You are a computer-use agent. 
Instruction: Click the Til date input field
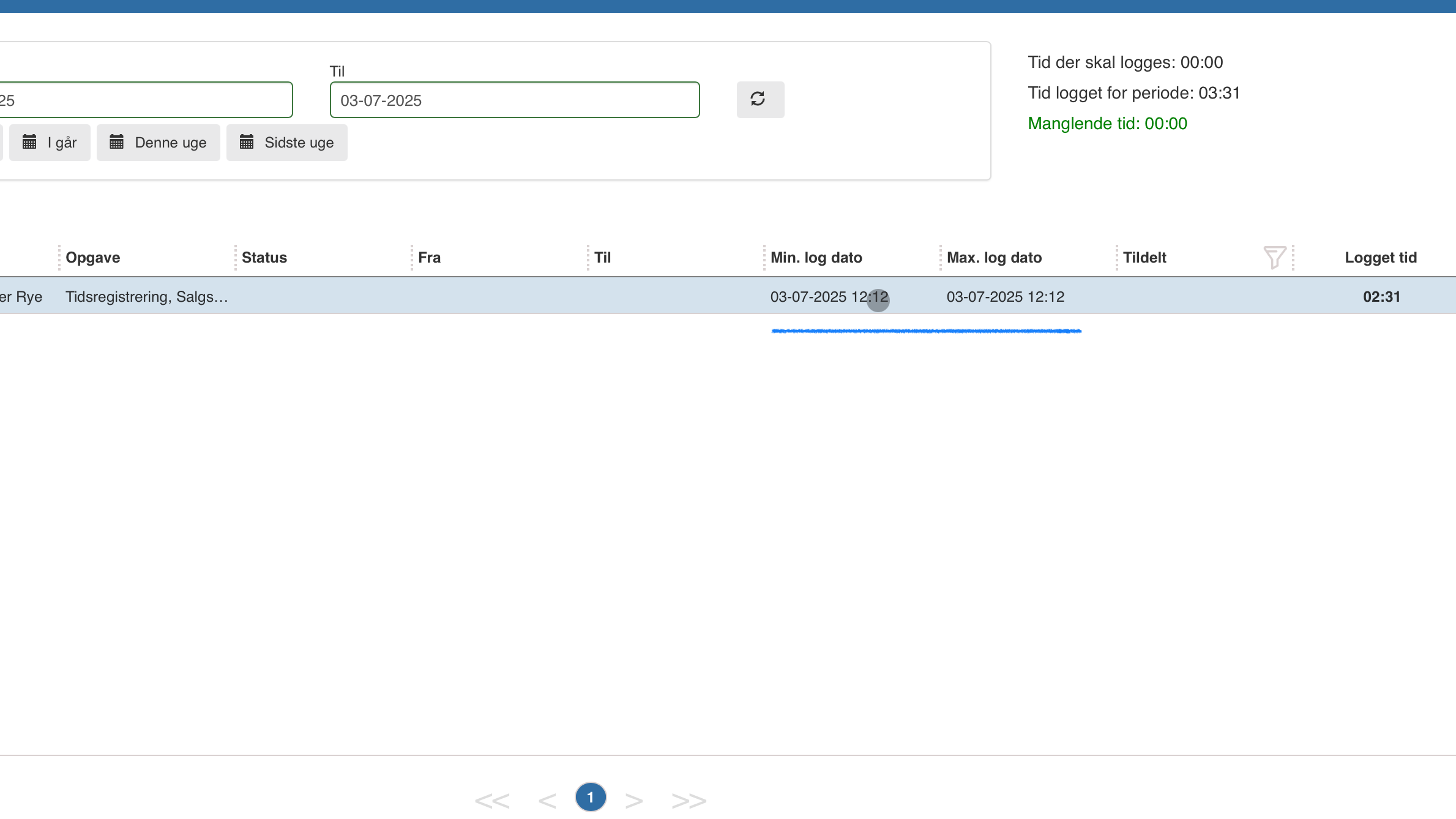[514, 100]
